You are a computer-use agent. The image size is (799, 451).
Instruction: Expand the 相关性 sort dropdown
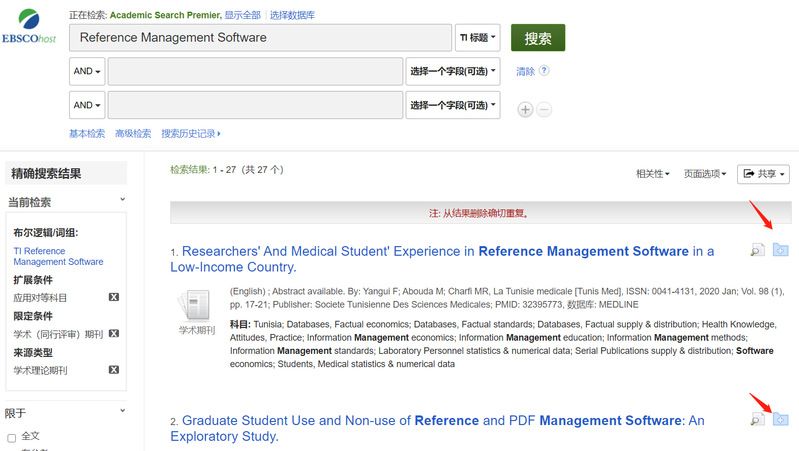coord(652,174)
